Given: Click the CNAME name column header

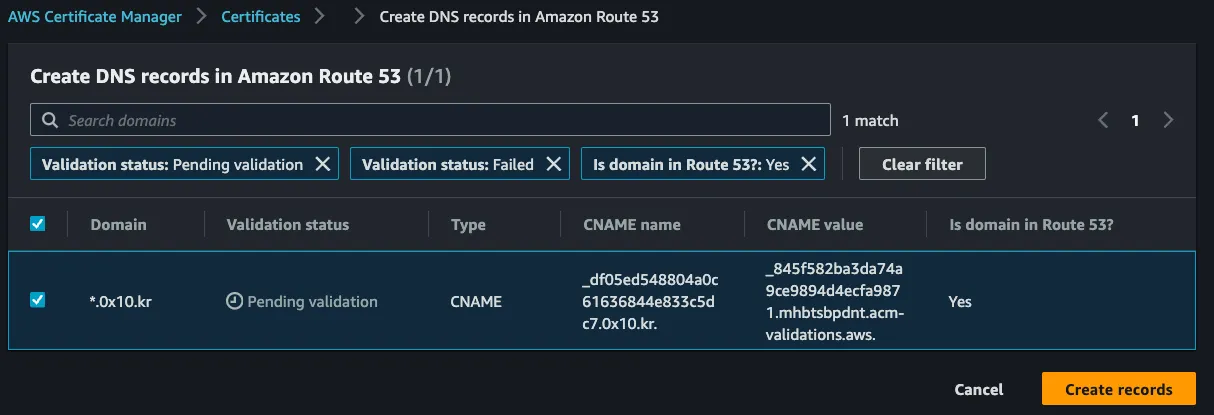Looking at the screenshot, I should point(632,224).
